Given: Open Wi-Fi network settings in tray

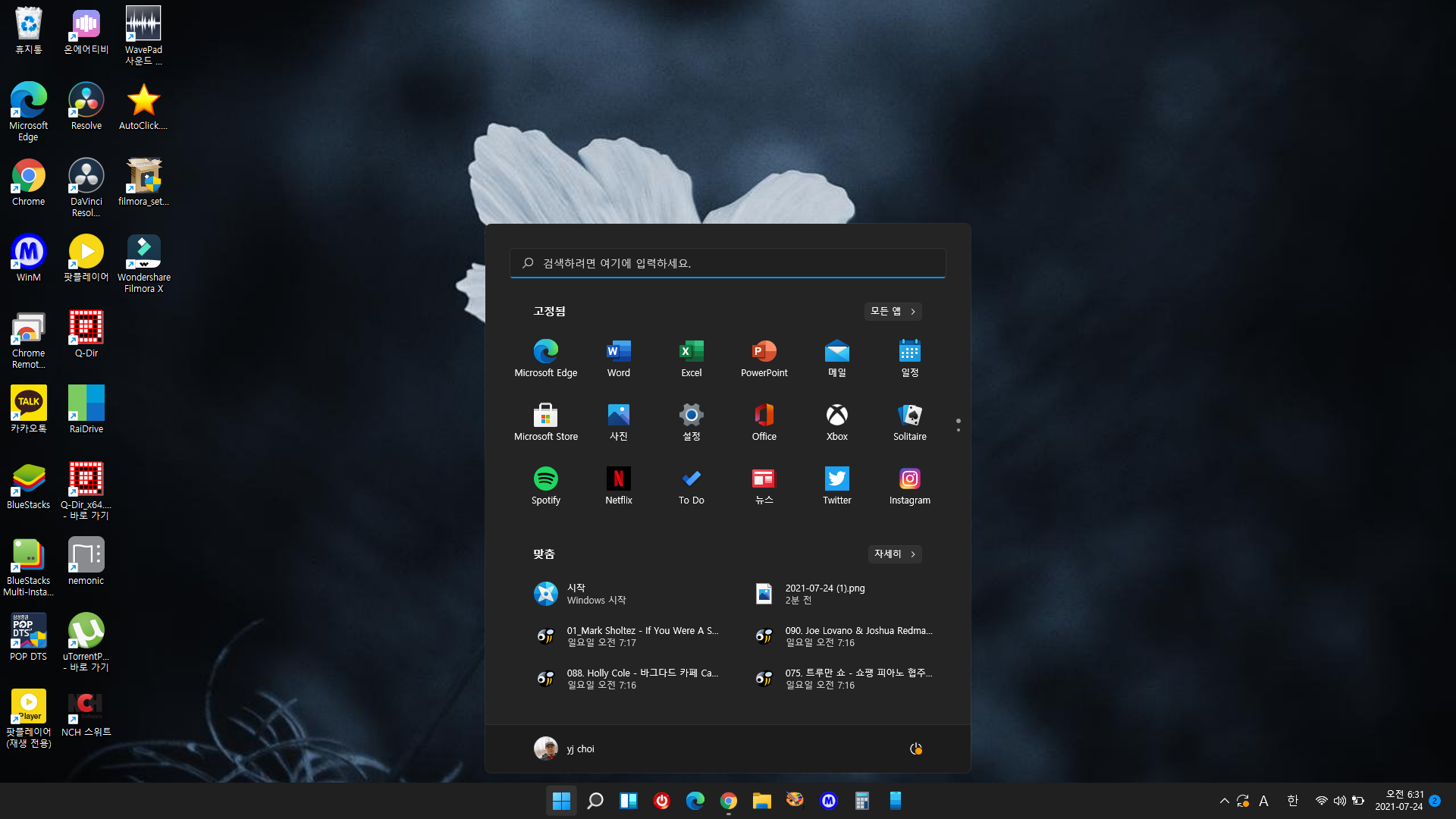Looking at the screenshot, I should pos(1321,801).
